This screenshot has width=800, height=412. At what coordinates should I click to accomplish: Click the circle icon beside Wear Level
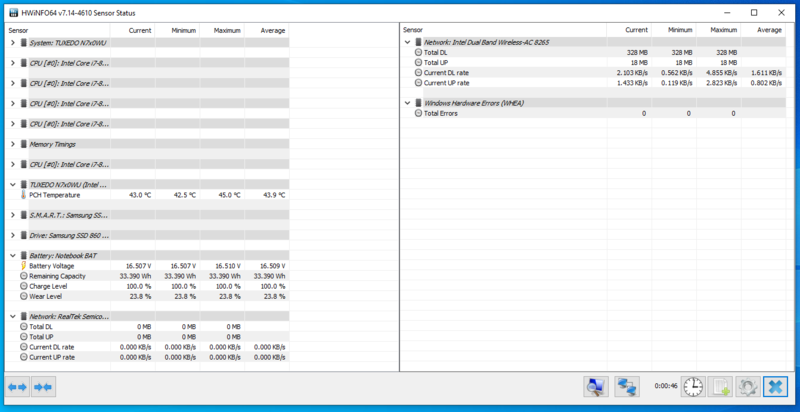(23, 296)
